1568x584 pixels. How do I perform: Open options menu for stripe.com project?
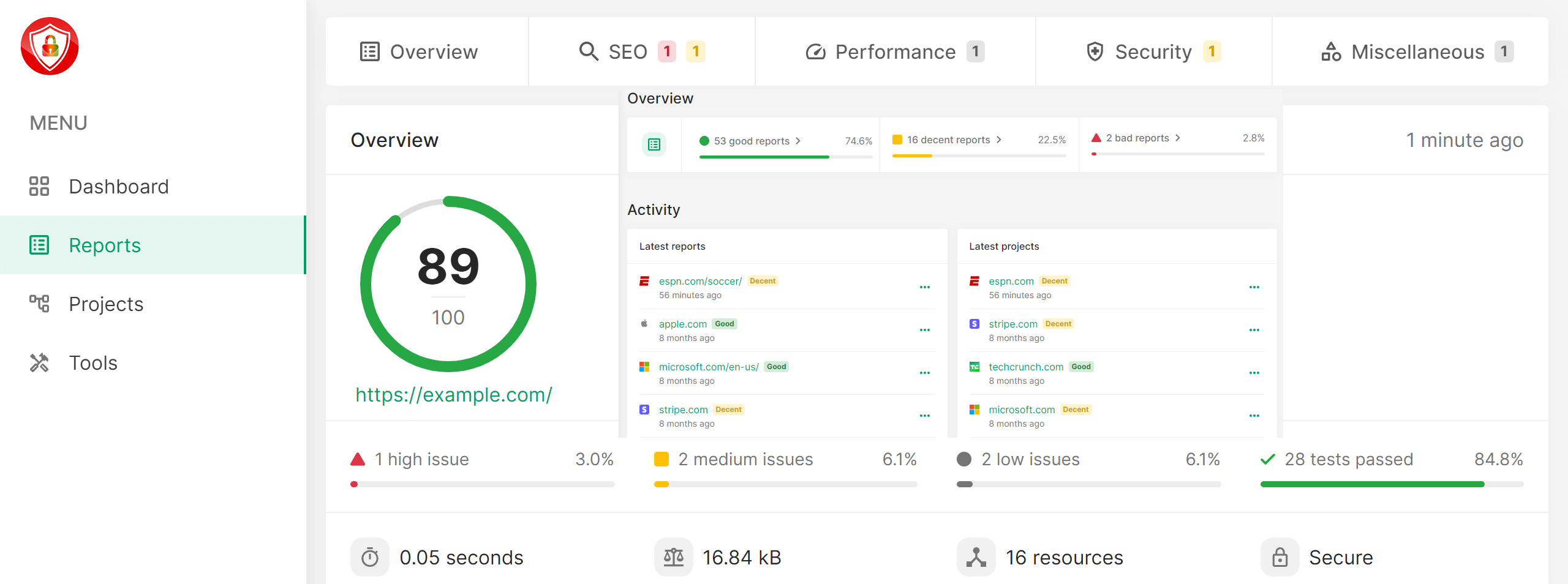(1254, 329)
